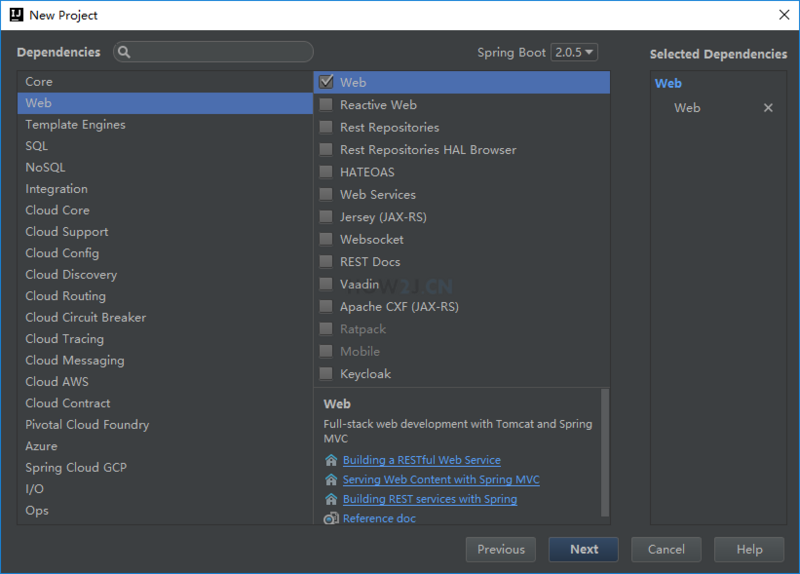Image resolution: width=800 pixels, height=574 pixels.
Task: Click the home icon beside Building a RESTful Web Service
Action: 331,461
